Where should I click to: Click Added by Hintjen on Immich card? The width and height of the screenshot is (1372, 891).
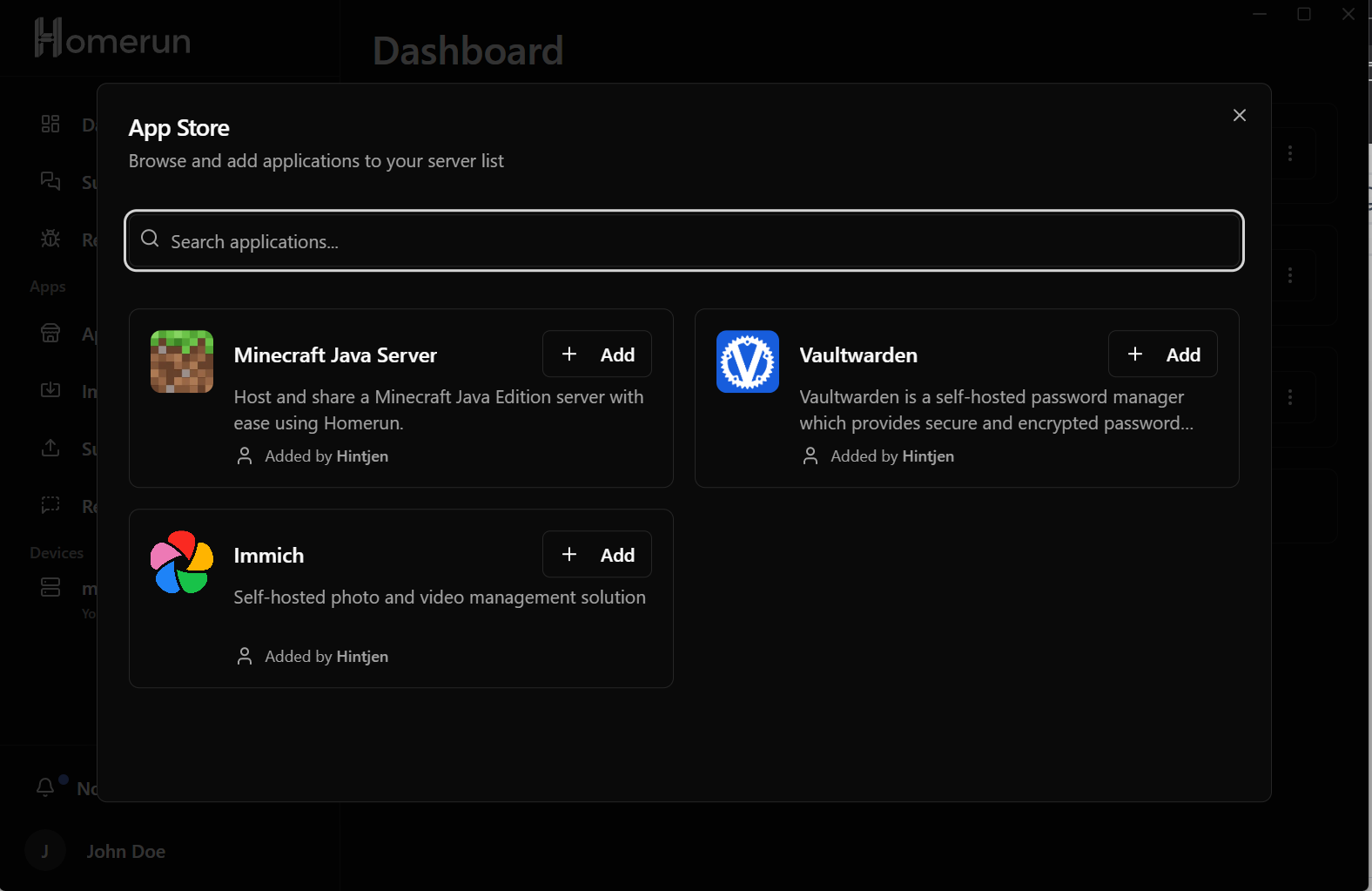coord(326,657)
